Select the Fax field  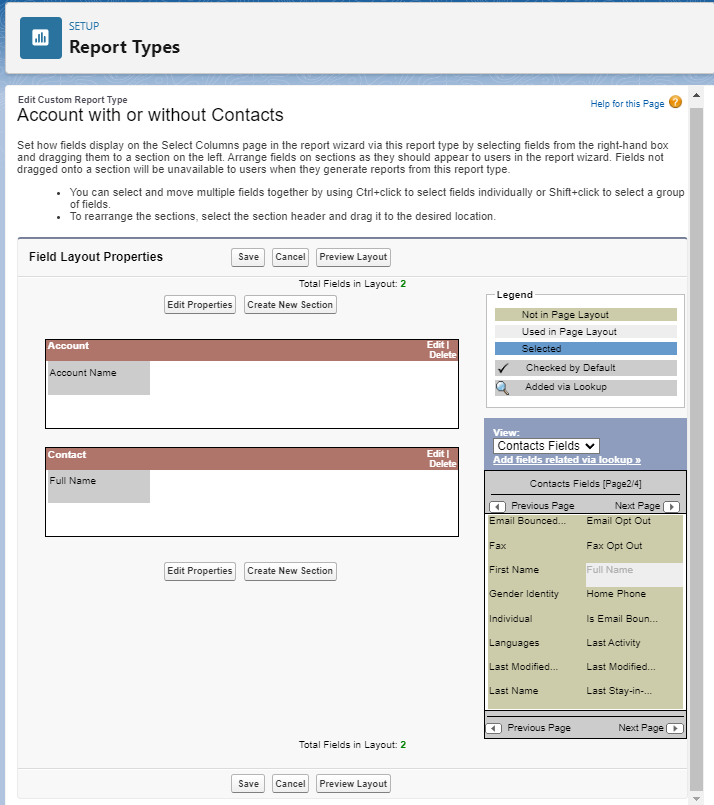(536, 550)
